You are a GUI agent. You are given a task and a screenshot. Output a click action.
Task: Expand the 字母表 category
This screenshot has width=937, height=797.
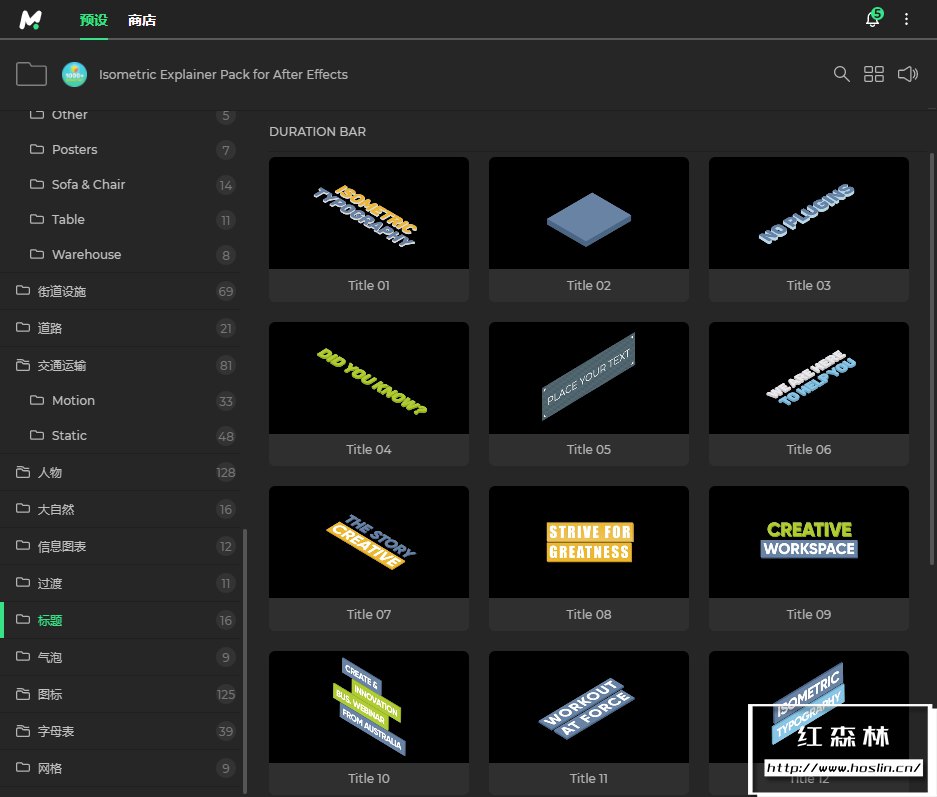pyautogui.click(x=120, y=731)
